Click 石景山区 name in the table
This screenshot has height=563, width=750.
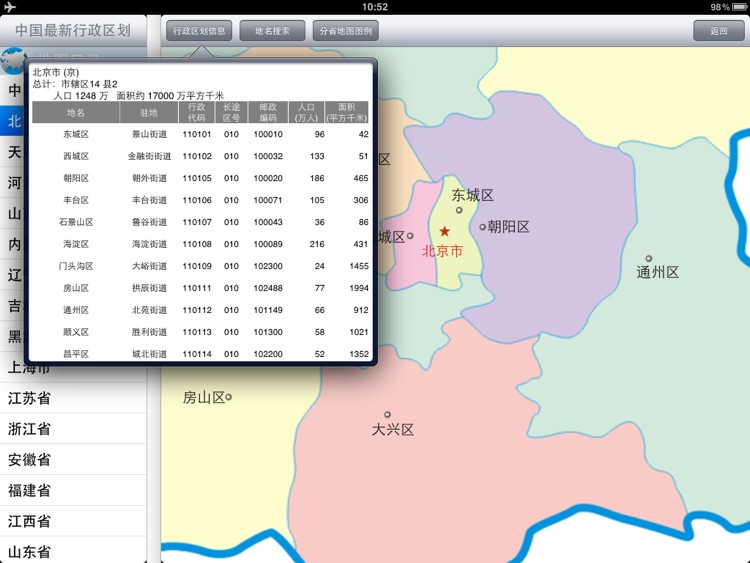coord(76,222)
